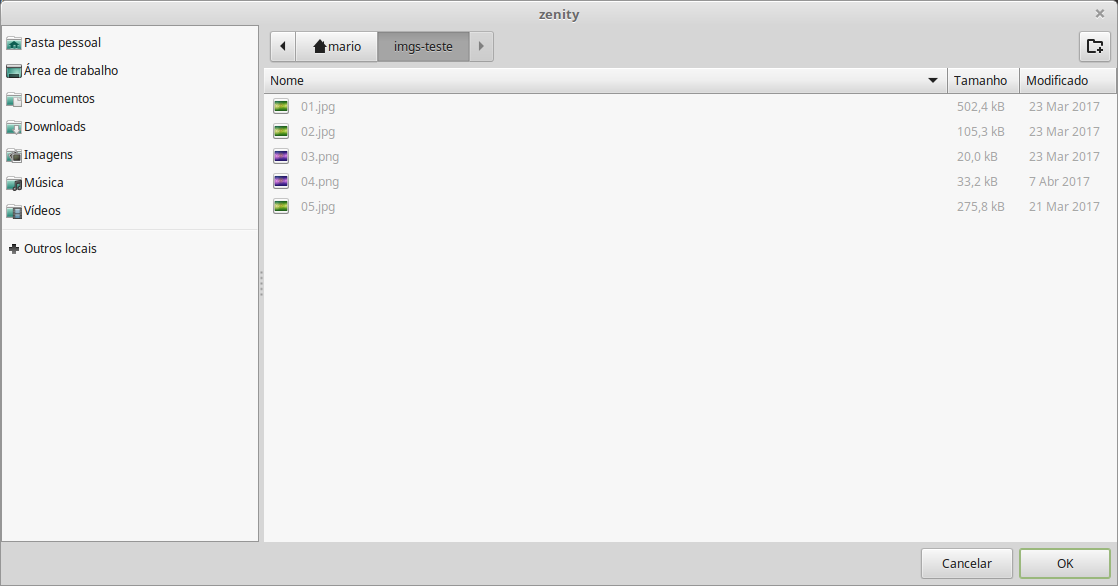
Task: Select the imgs-teste path button
Action: pyautogui.click(x=423, y=46)
